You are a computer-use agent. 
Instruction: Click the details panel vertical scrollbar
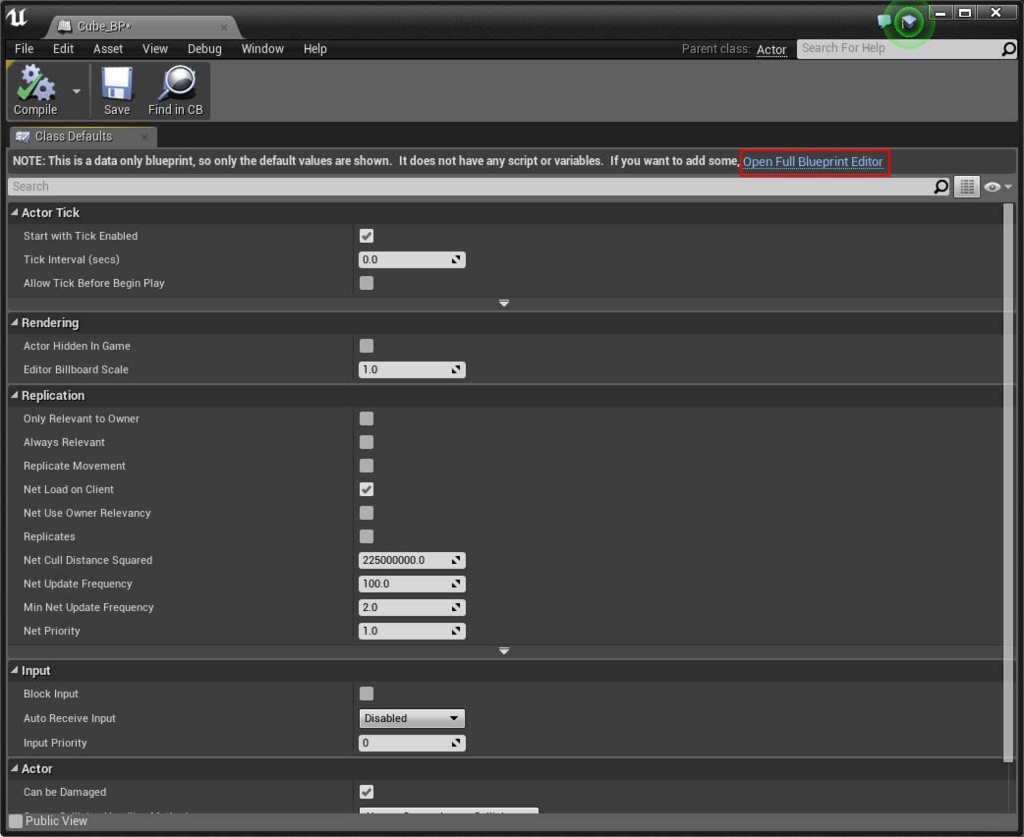coord(1008,482)
